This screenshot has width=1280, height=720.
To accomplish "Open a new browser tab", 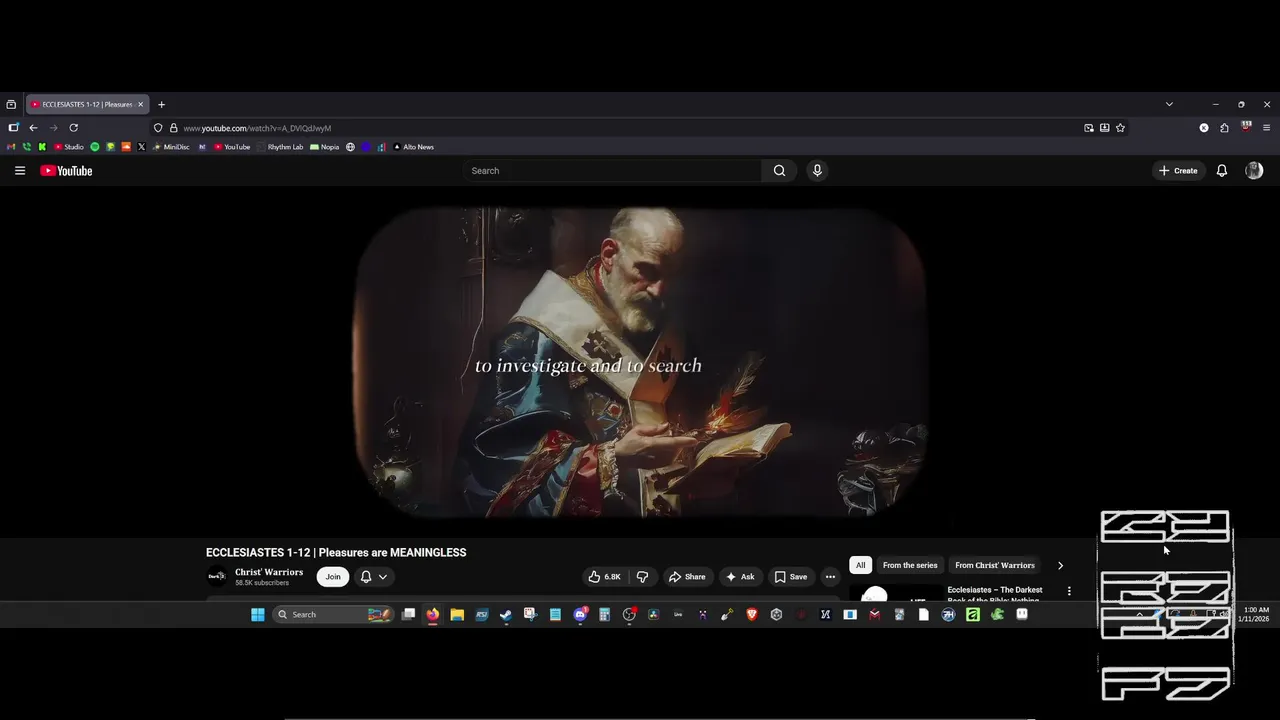I will point(161,104).
